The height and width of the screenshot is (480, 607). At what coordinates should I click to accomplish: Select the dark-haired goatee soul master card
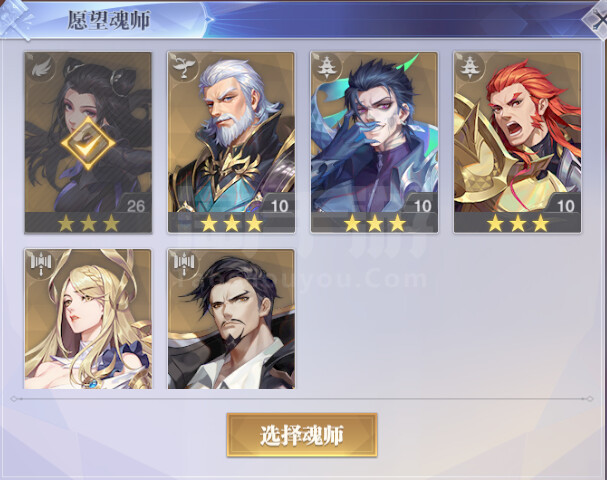(231, 319)
